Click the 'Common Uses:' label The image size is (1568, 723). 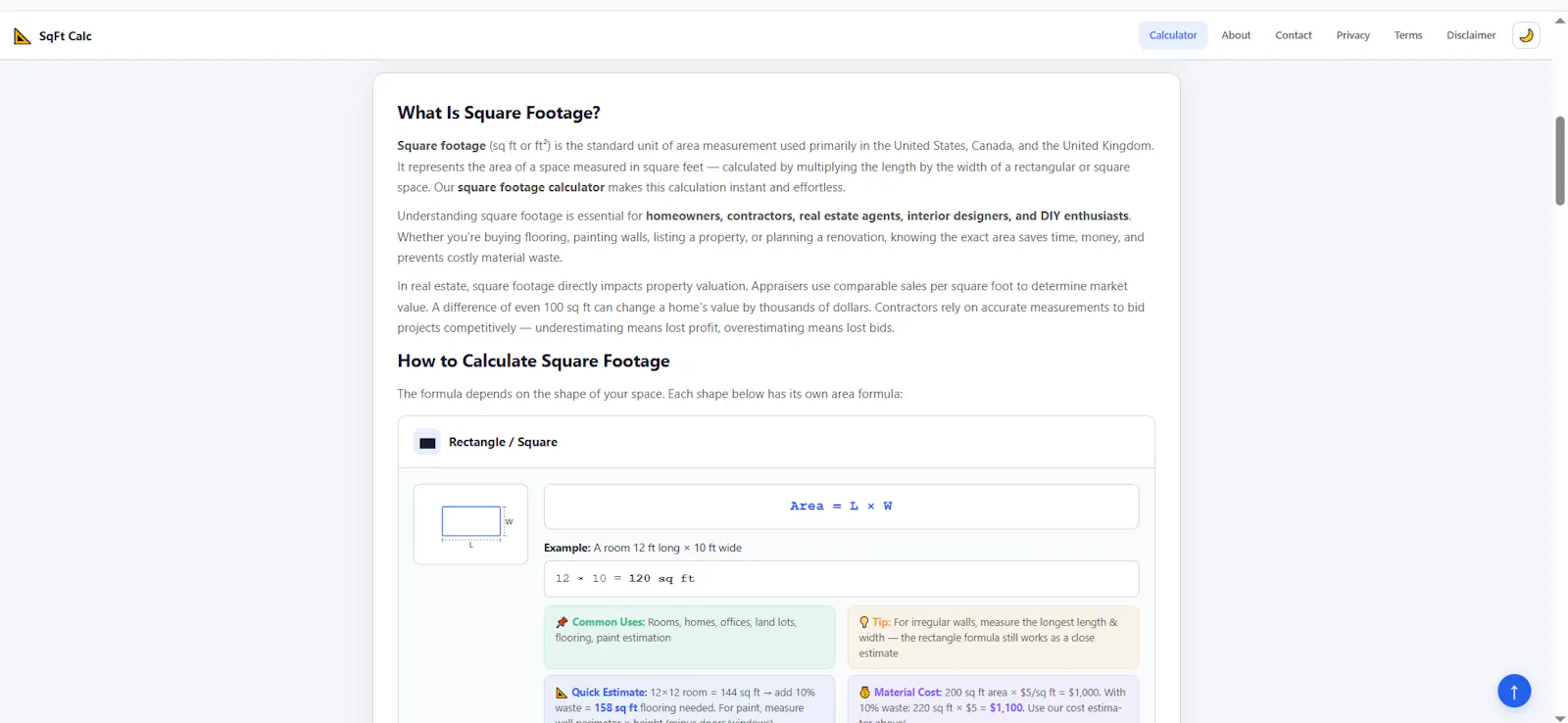coord(609,622)
